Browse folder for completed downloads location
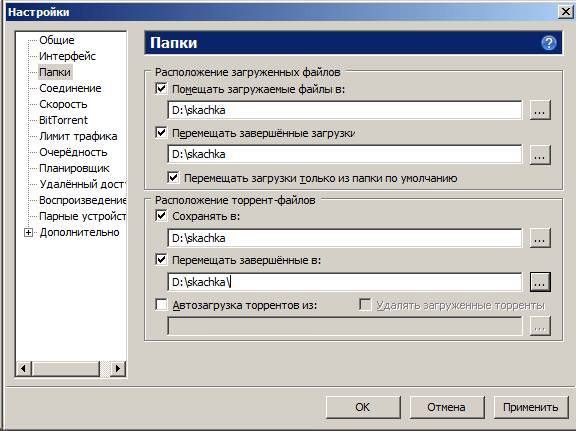This screenshot has width=576, height=431. (540, 155)
